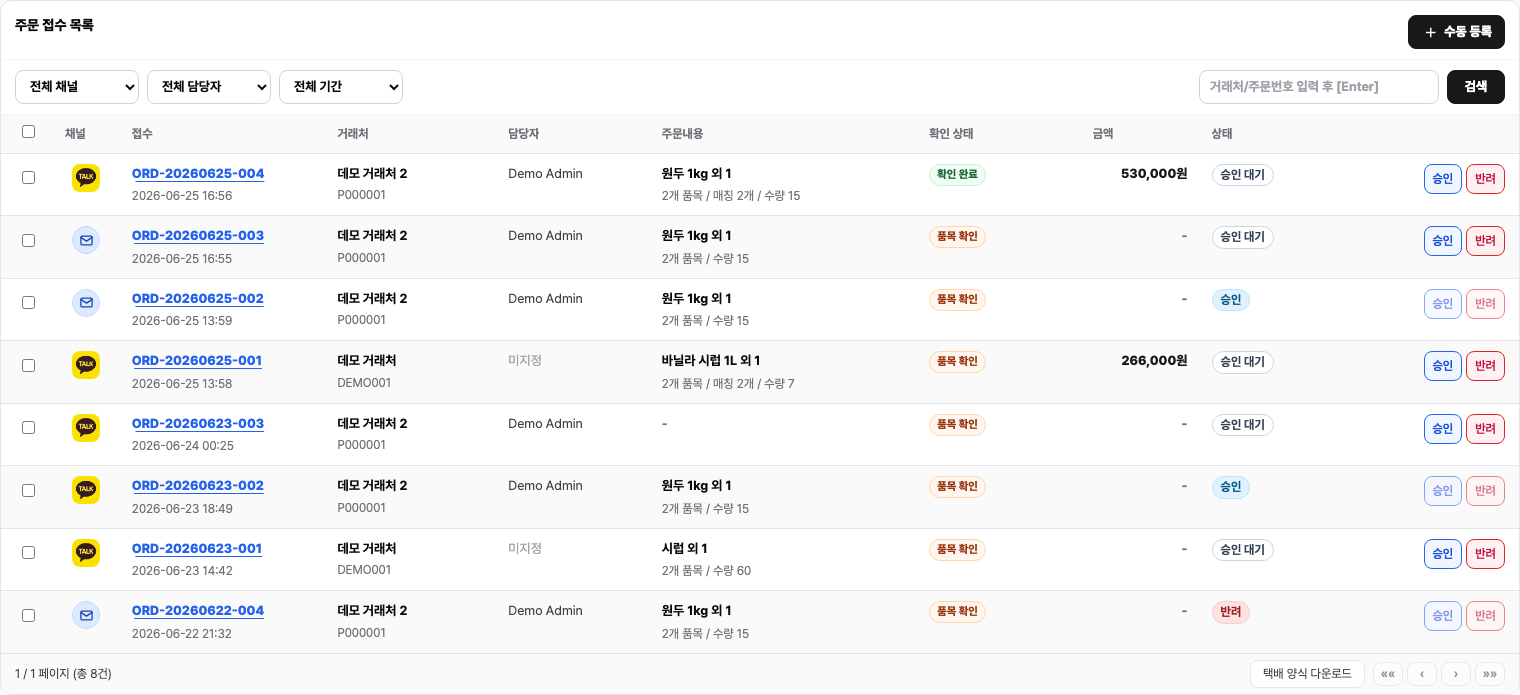Click the 확인 상태 column header
This screenshot has height=695, width=1520.
[x=951, y=134]
